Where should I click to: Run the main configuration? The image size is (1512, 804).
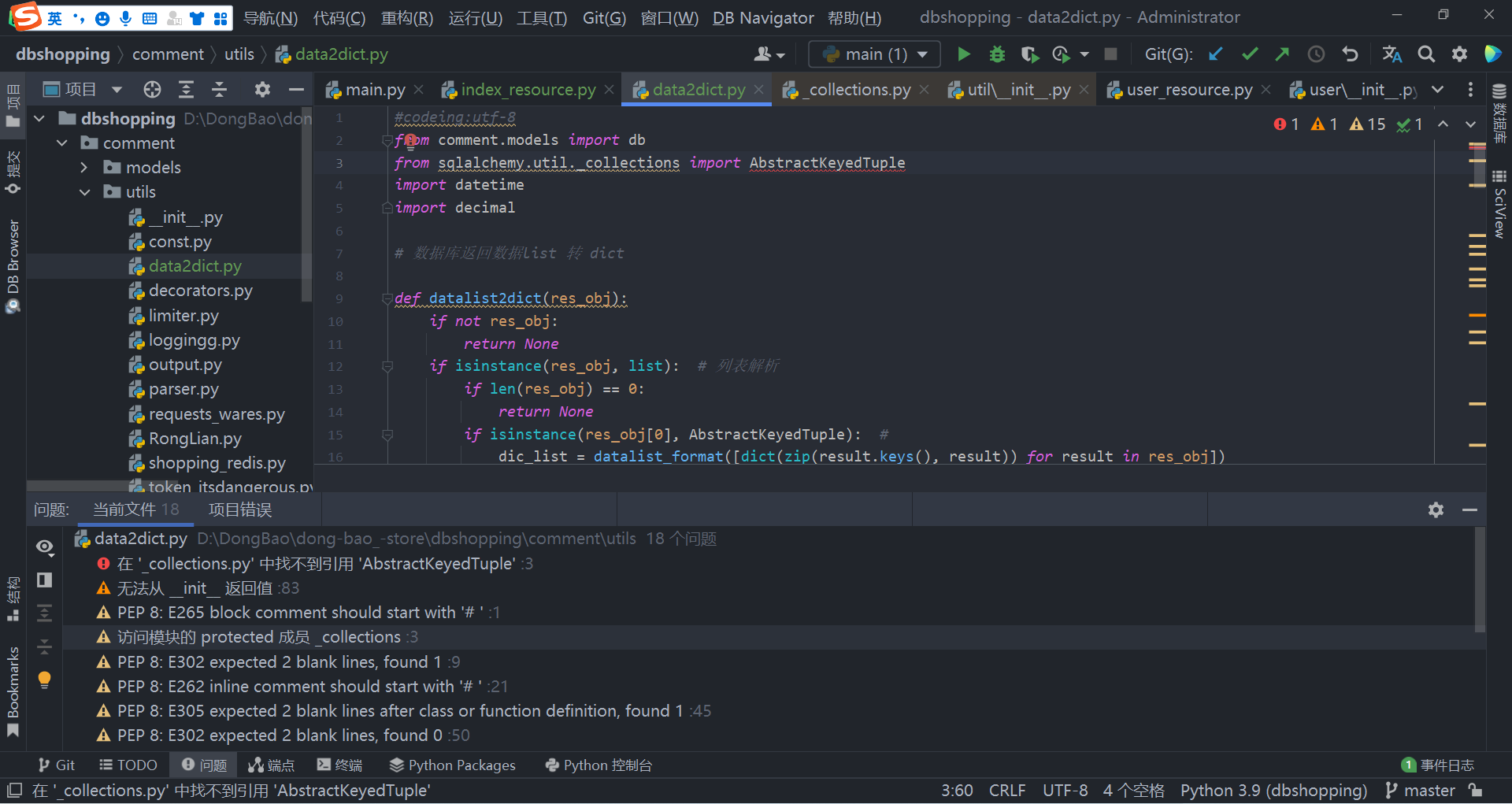tap(963, 54)
